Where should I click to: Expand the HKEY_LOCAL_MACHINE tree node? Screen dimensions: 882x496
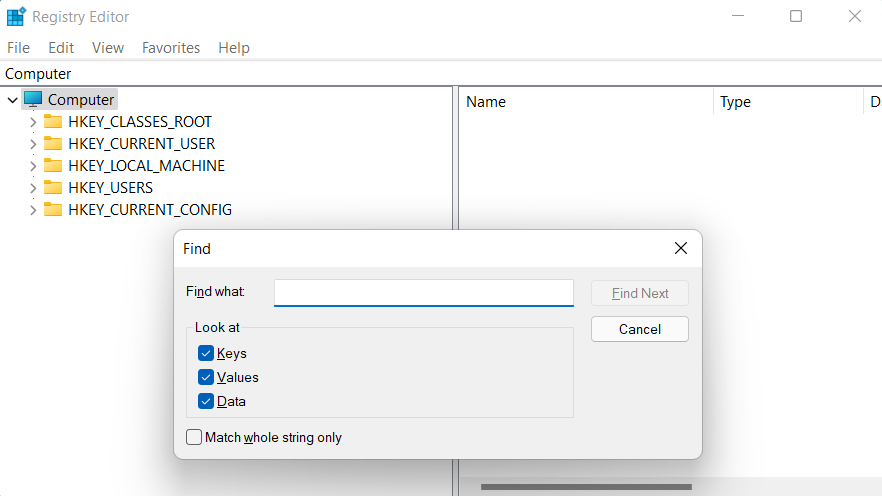click(33, 166)
